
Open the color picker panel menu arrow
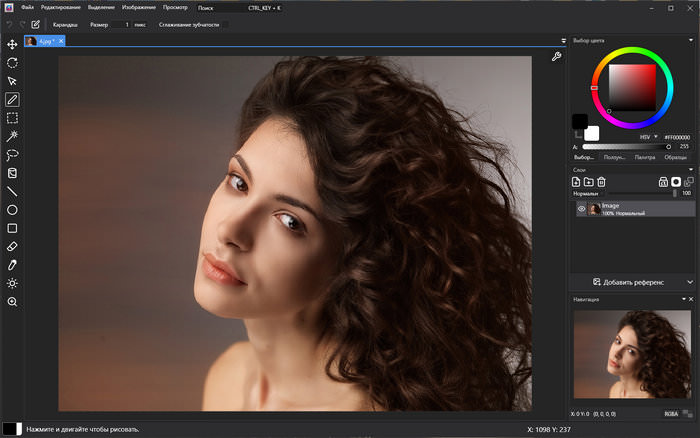click(x=691, y=40)
